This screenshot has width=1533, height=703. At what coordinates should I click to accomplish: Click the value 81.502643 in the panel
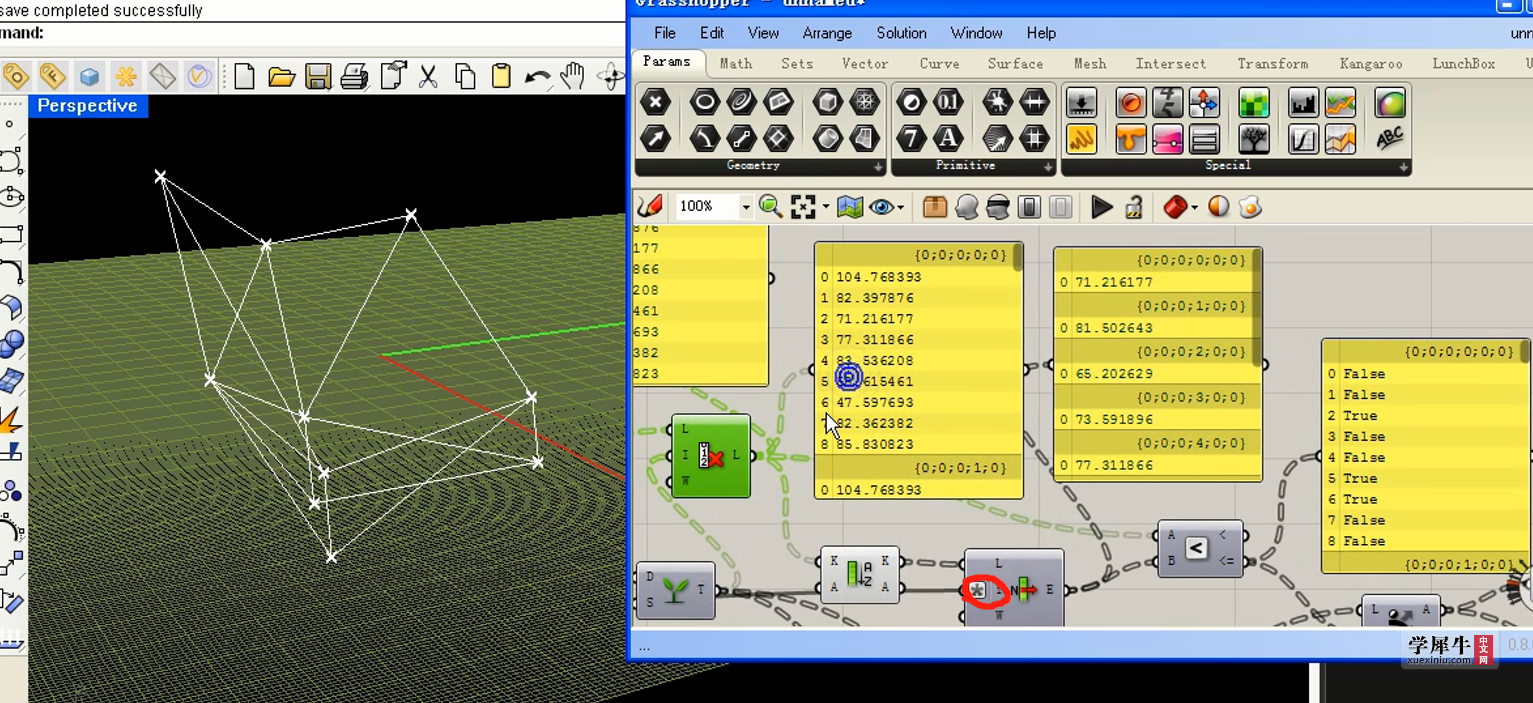point(1113,328)
